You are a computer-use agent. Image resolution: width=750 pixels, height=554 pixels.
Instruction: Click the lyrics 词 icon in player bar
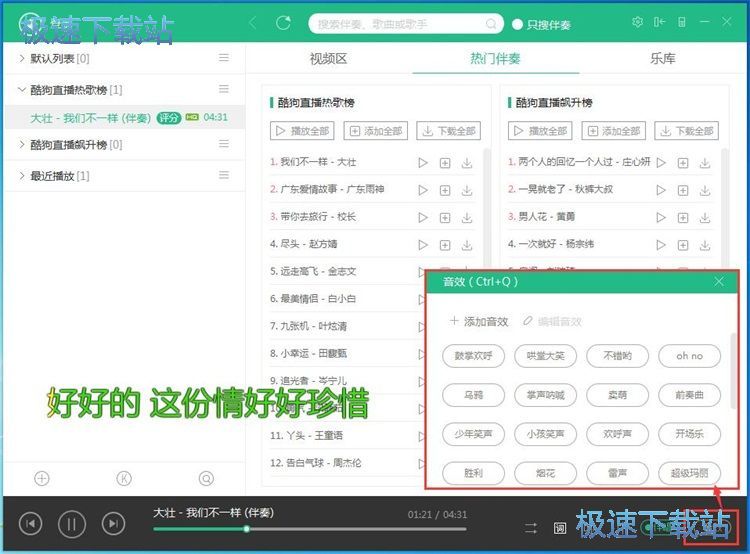[560, 527]
